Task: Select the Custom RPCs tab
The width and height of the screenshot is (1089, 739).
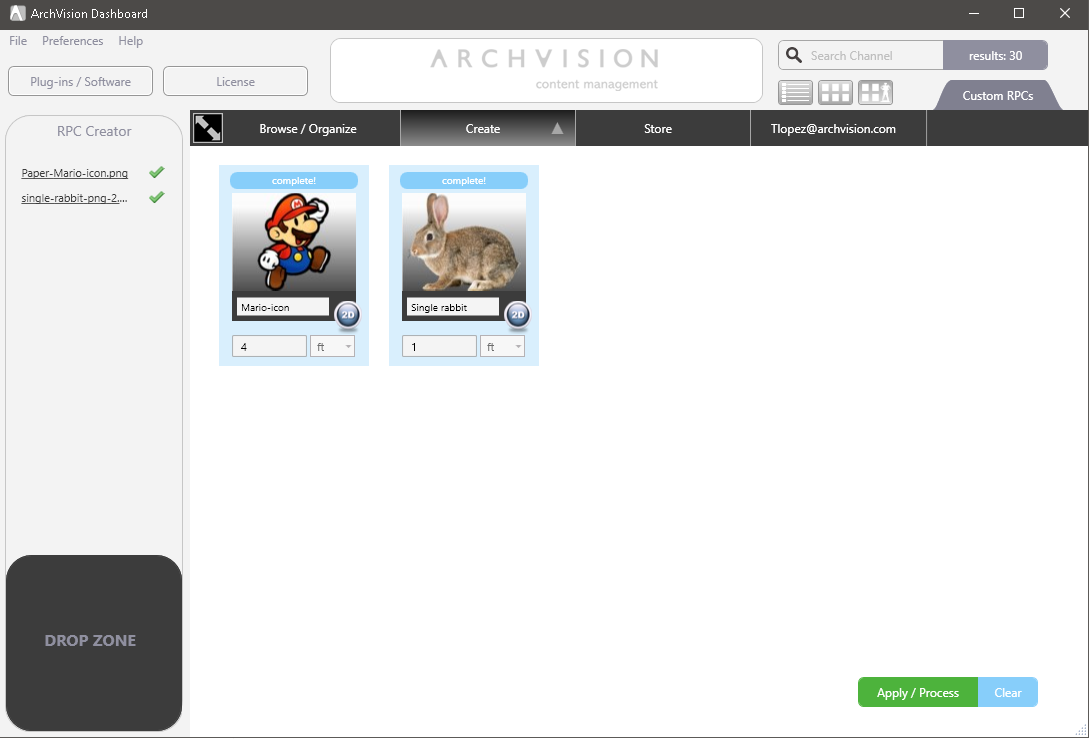Action: pyautogui.click(x=995, y=95)
